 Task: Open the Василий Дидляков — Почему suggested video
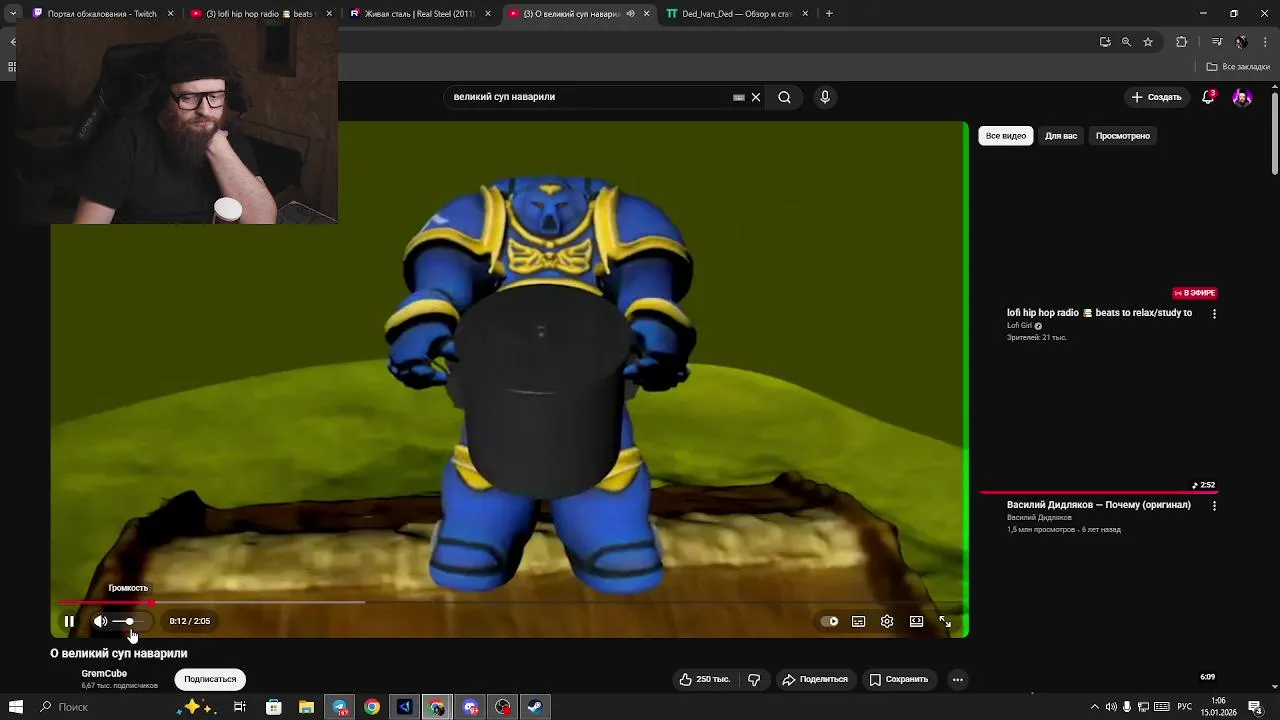[x=1098, y=505]
